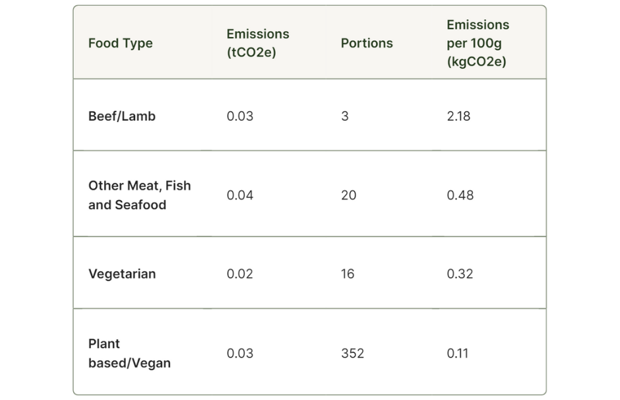Screen dimensions: 620x400
Task: Select the Beef/Lamb row label
Action: (x=122, y=116)
